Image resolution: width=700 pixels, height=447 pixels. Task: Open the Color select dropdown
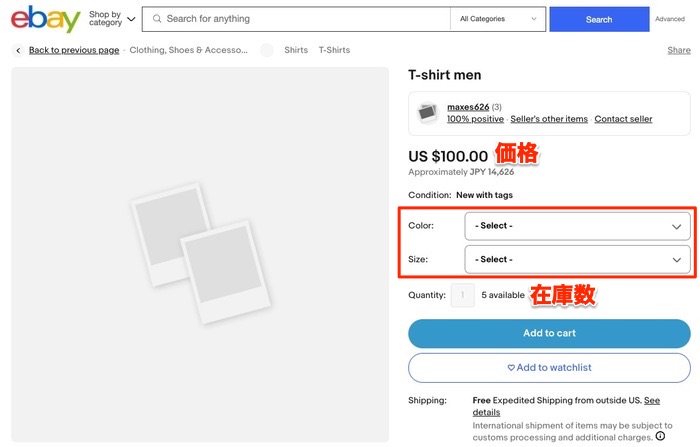577,226
